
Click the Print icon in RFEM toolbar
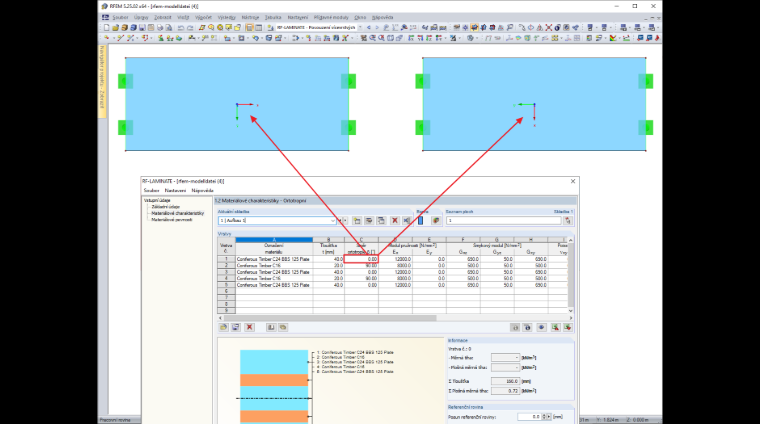(160, 28)
